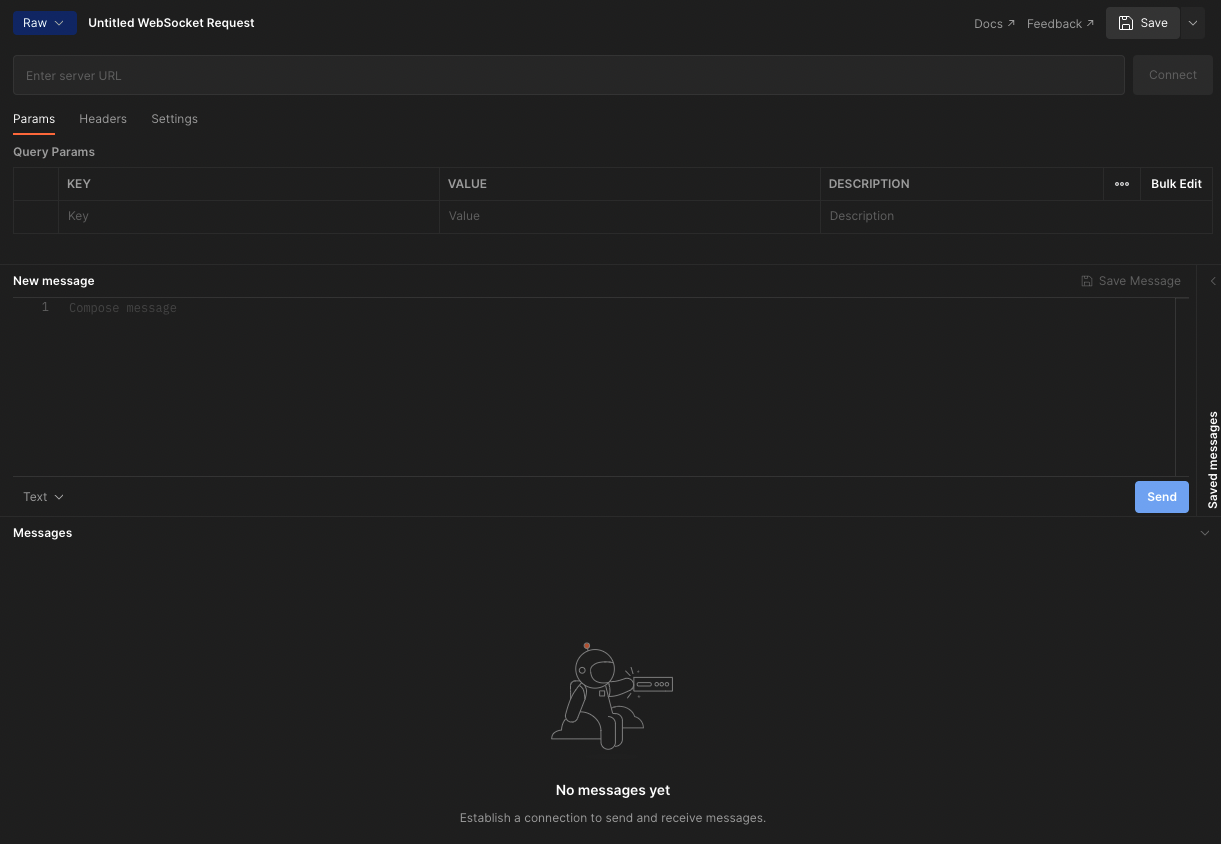The image size is (1221, 844).
Task: Open the Settings tab
Action: click(174, 119)
